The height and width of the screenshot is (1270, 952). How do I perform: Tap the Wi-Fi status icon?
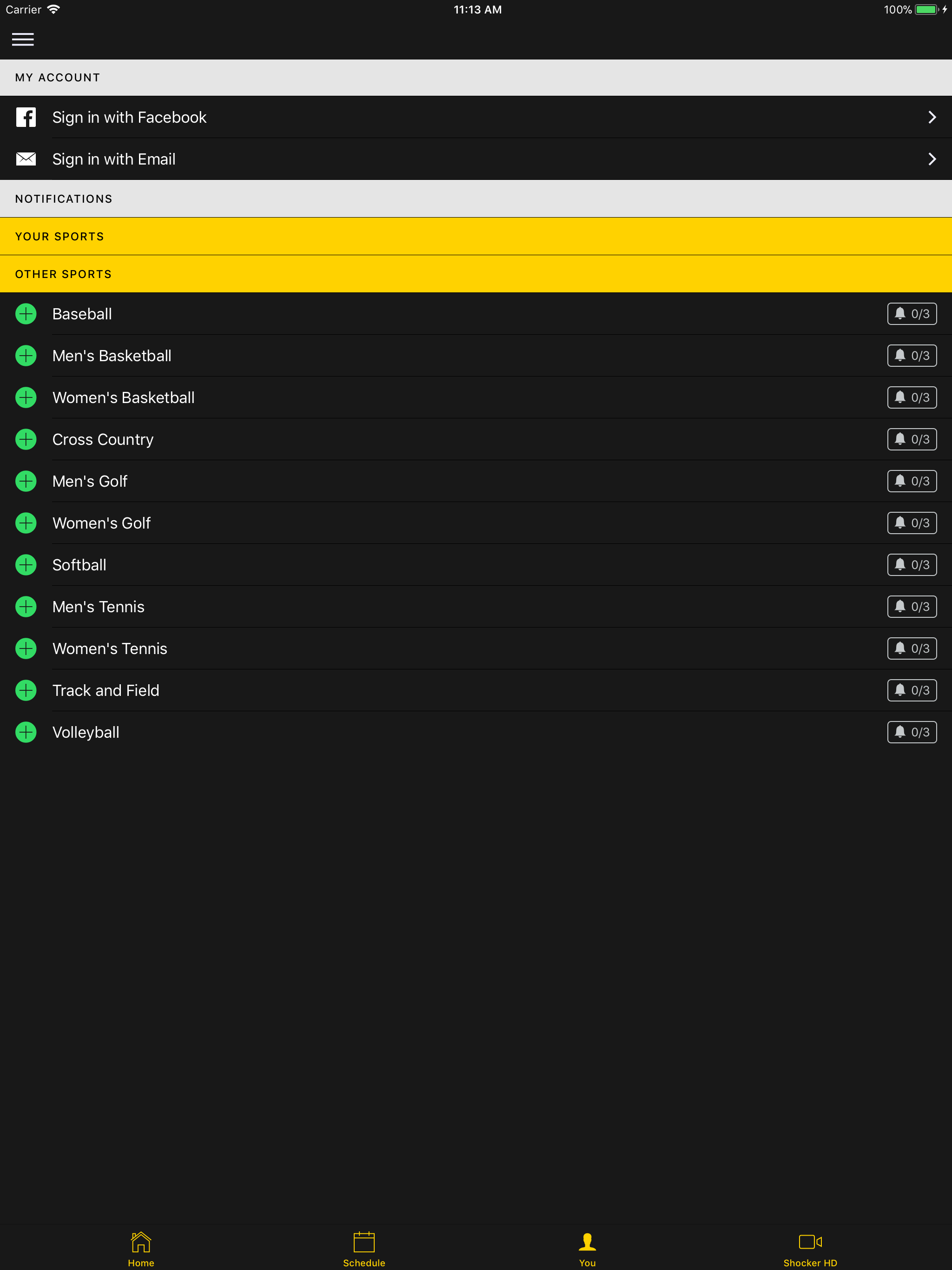pyautogui.click(x=53, y=9)
